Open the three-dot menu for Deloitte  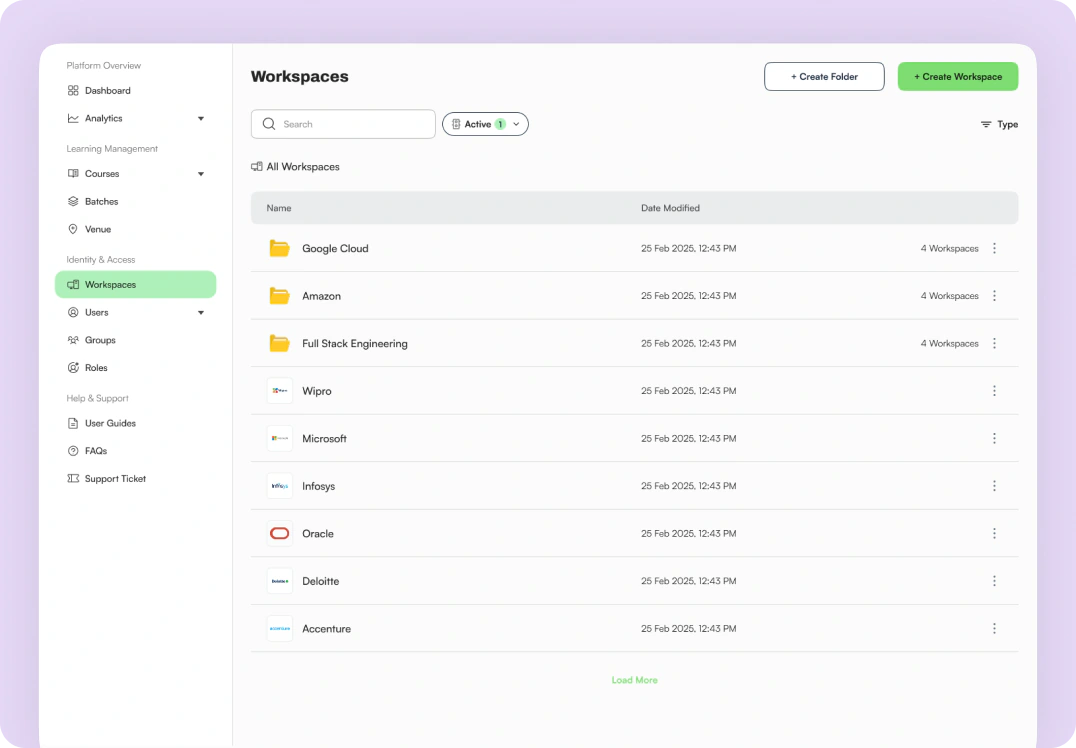click(994, 581)
